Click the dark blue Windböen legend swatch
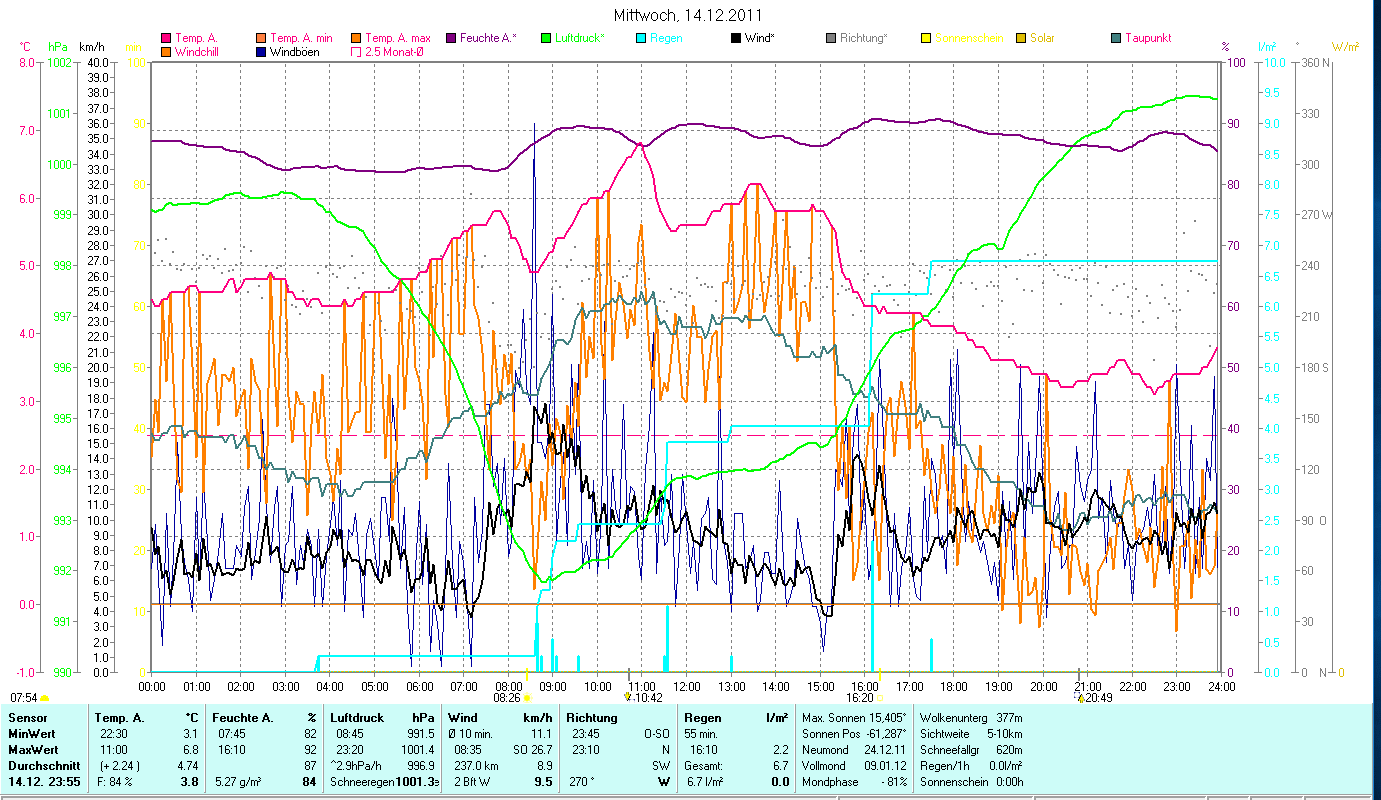Image resolution: width=1381 pixels, height=800 pixels. (x=262, y=51)
